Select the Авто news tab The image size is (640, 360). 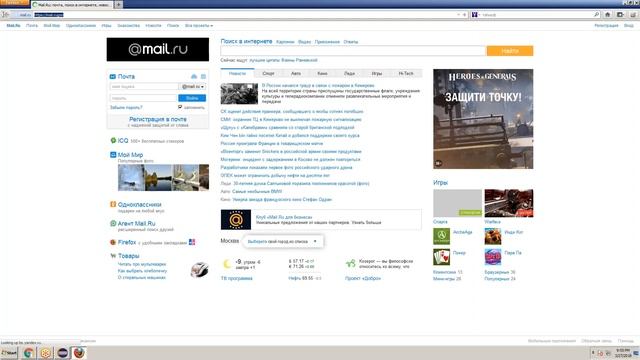(x=296, y=73)
